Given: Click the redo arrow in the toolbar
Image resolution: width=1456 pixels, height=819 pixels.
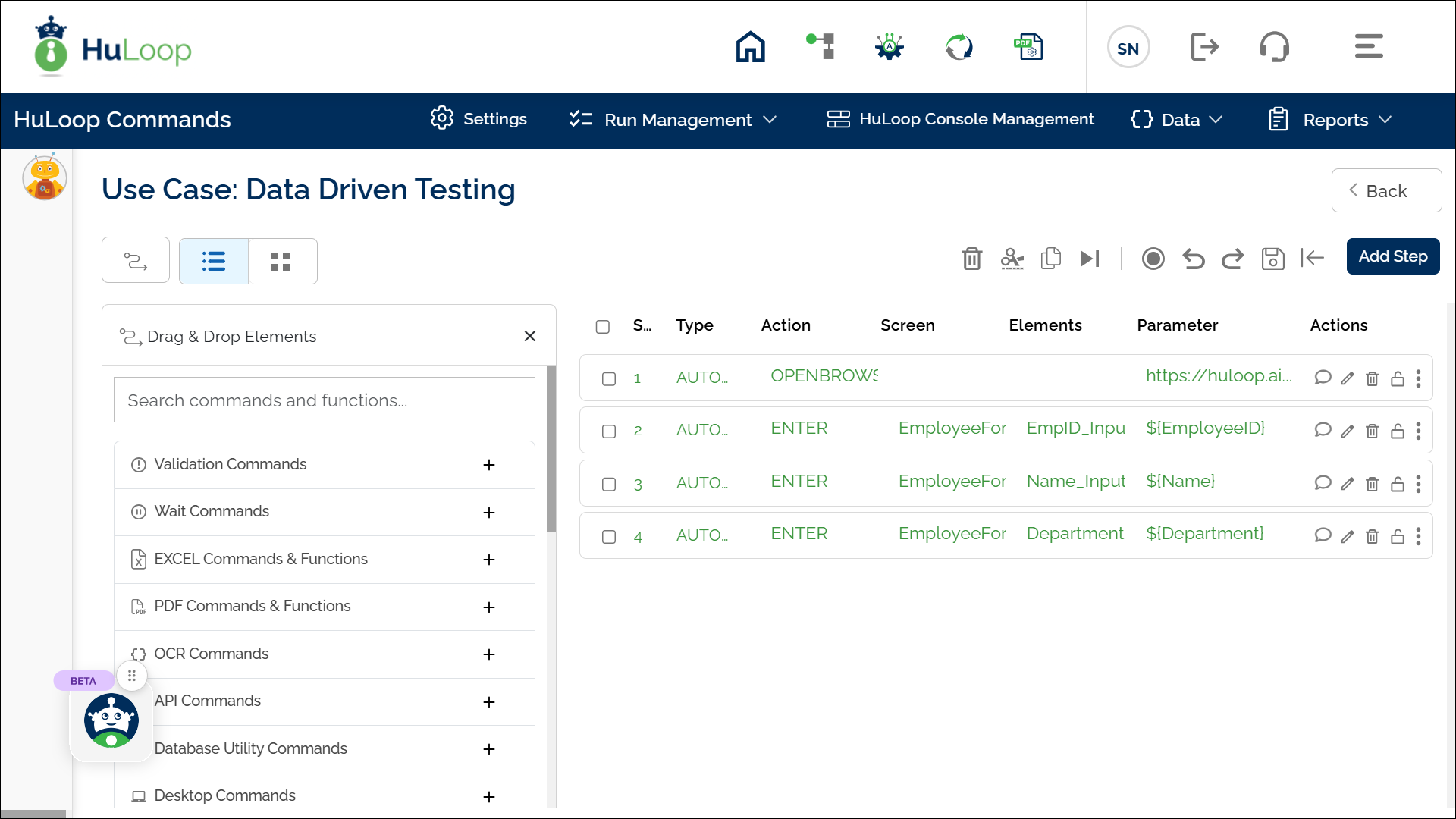Looking at the screenshot, I should pyautogui.click(x=1232, y=259).
